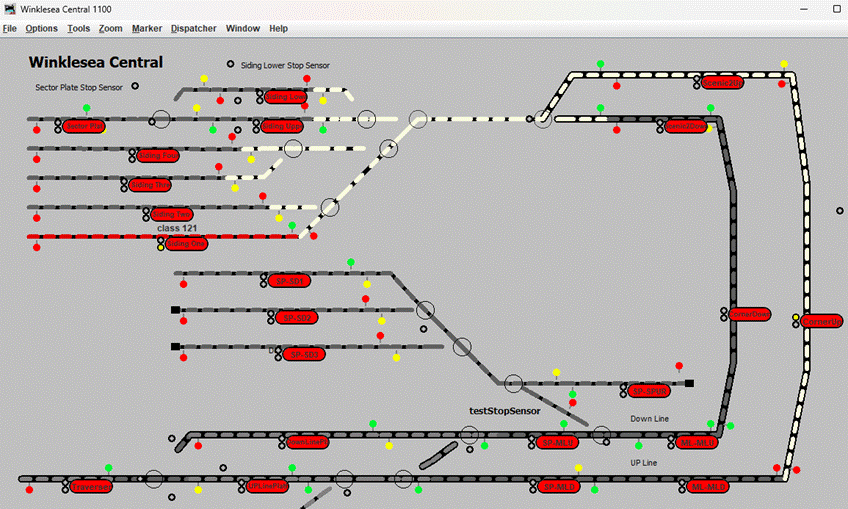Toggle the Sector Plate Stop Sensor

135,86
